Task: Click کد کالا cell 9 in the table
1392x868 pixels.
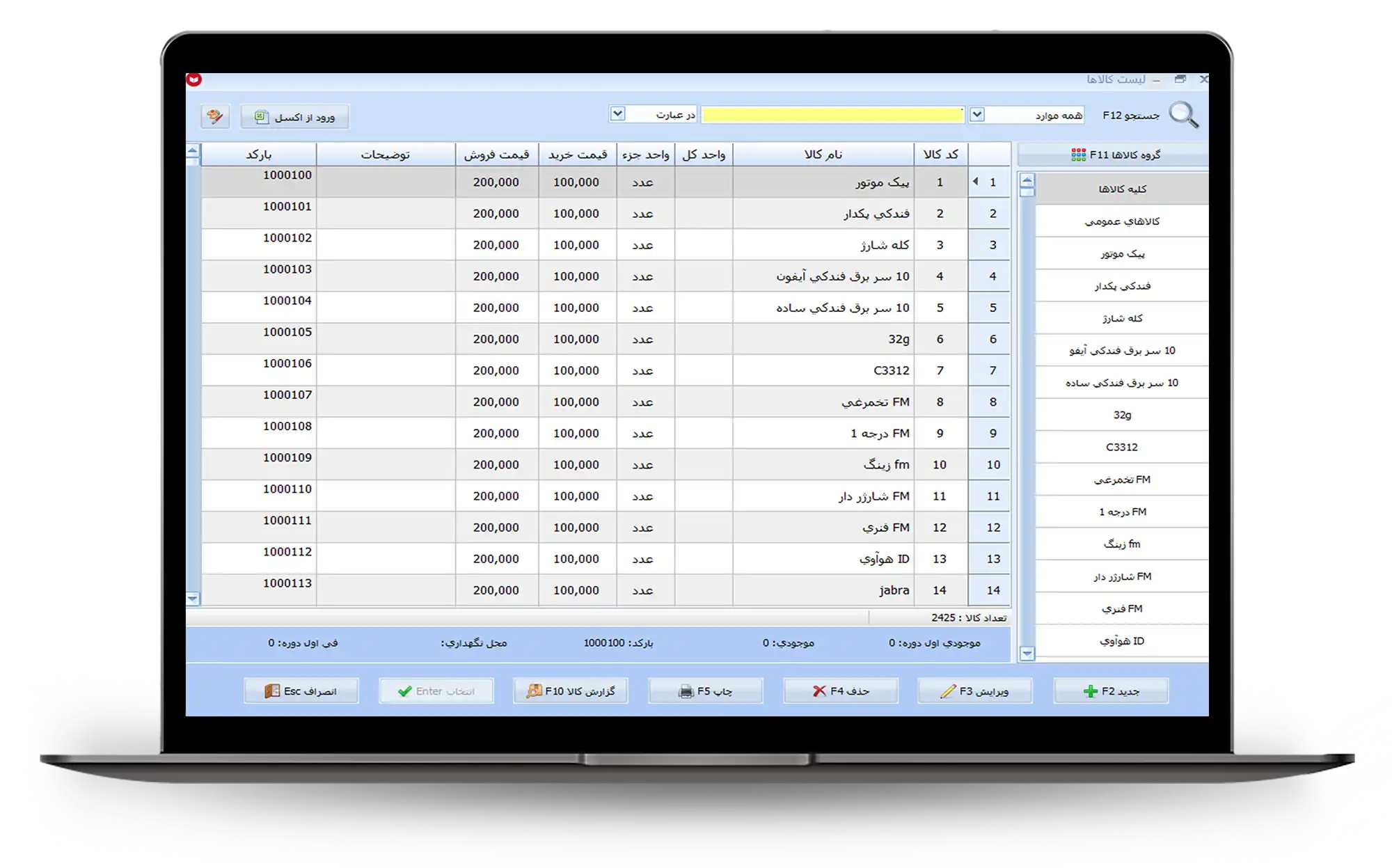Action: (940, 433)
